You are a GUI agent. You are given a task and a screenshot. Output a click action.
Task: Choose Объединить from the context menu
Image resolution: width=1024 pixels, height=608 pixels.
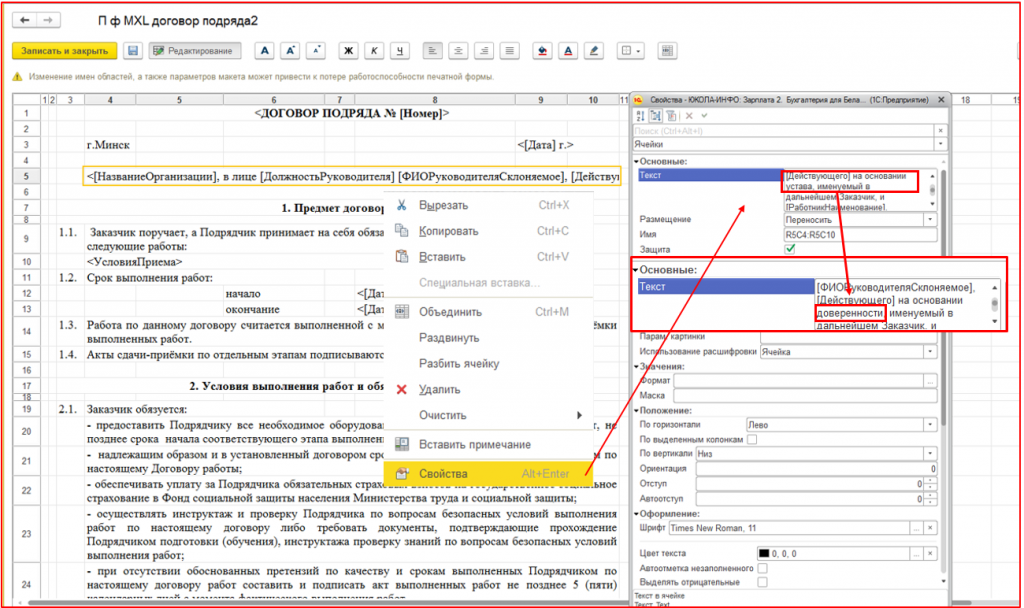coord(488,312)
